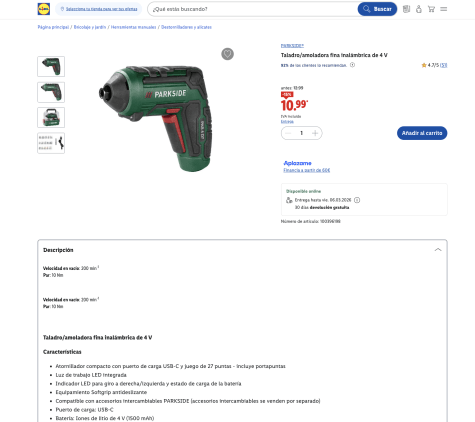Click the Buscar search button
The width and height of the screenshot is (475, 422).
tap(377, 9)
